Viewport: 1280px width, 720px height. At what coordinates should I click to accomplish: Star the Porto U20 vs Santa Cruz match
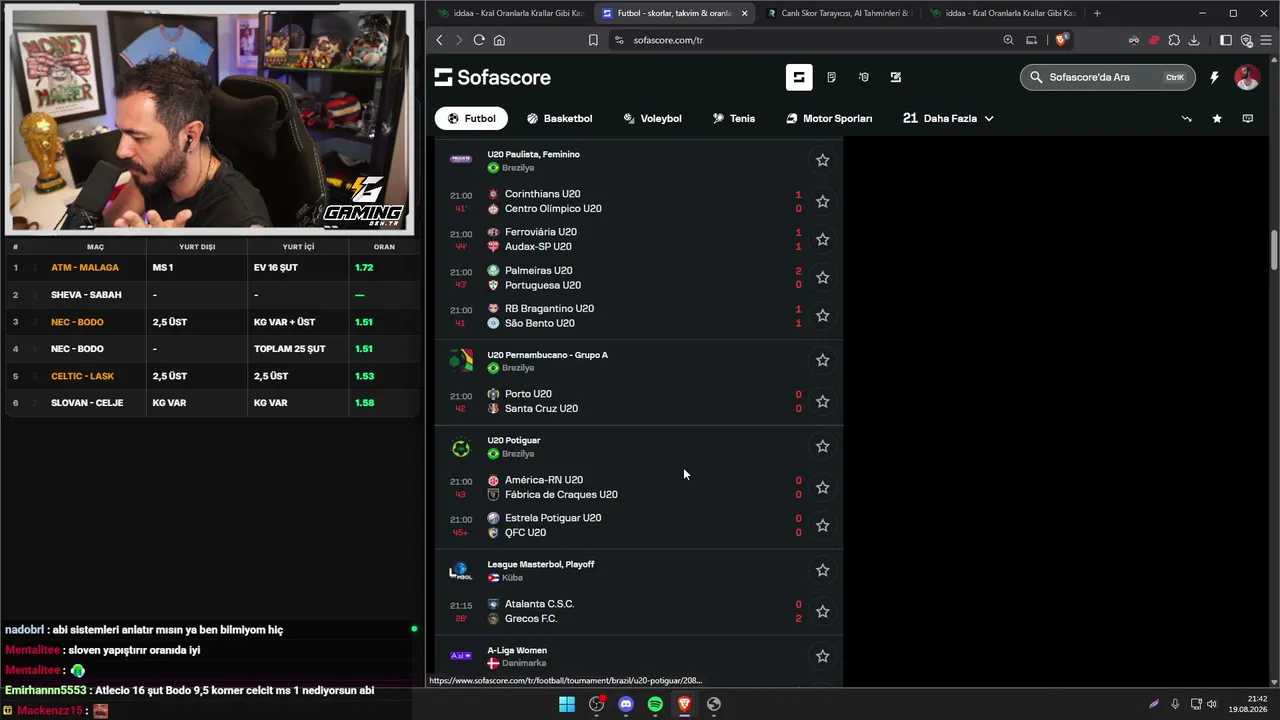[822, 401]
